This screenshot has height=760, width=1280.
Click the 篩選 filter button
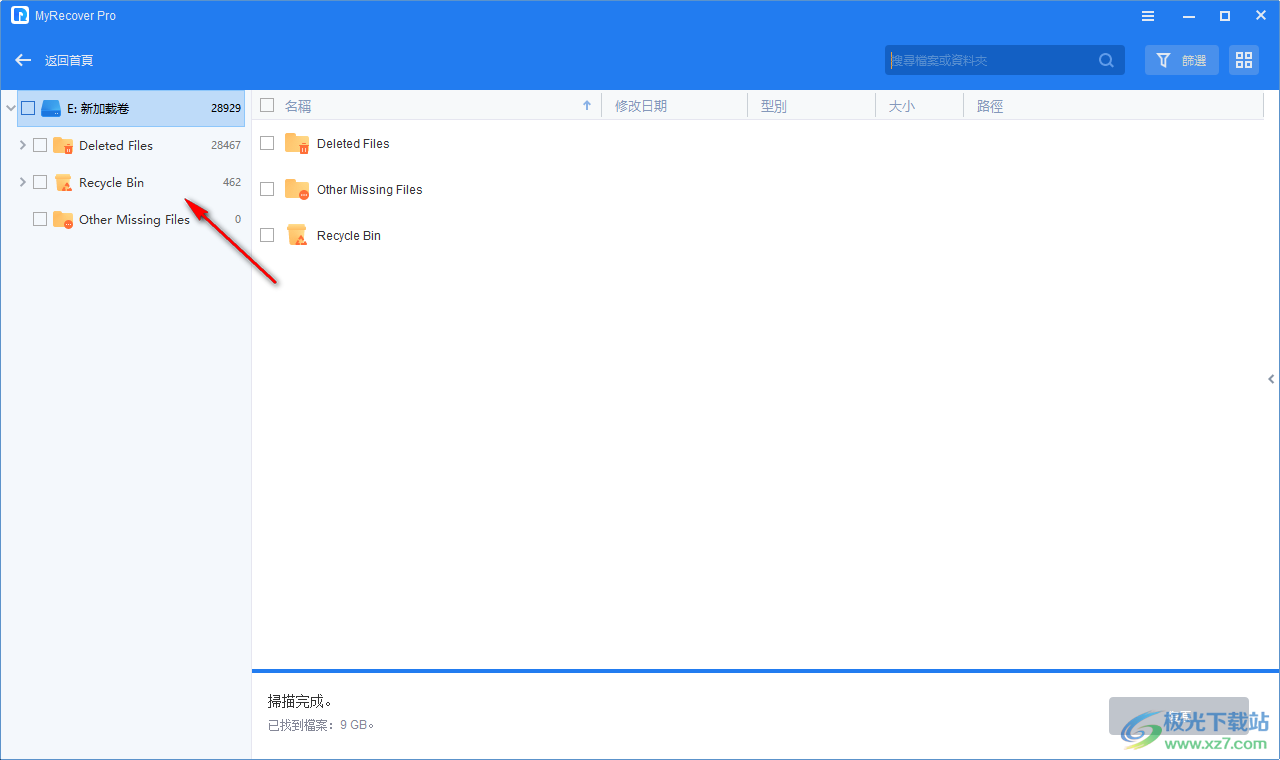coord(1181,60)
